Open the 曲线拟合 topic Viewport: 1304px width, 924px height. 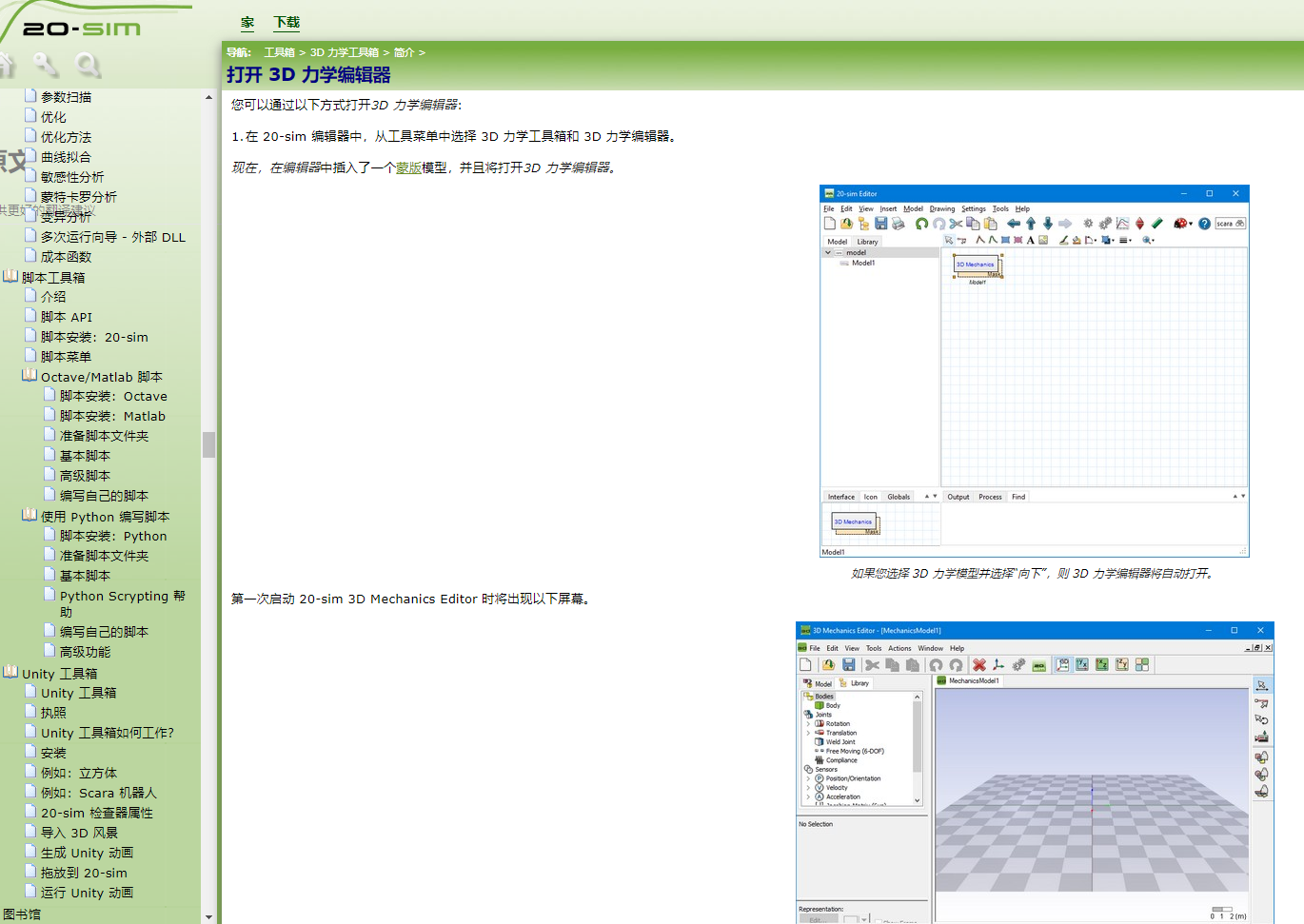[66, 157]
